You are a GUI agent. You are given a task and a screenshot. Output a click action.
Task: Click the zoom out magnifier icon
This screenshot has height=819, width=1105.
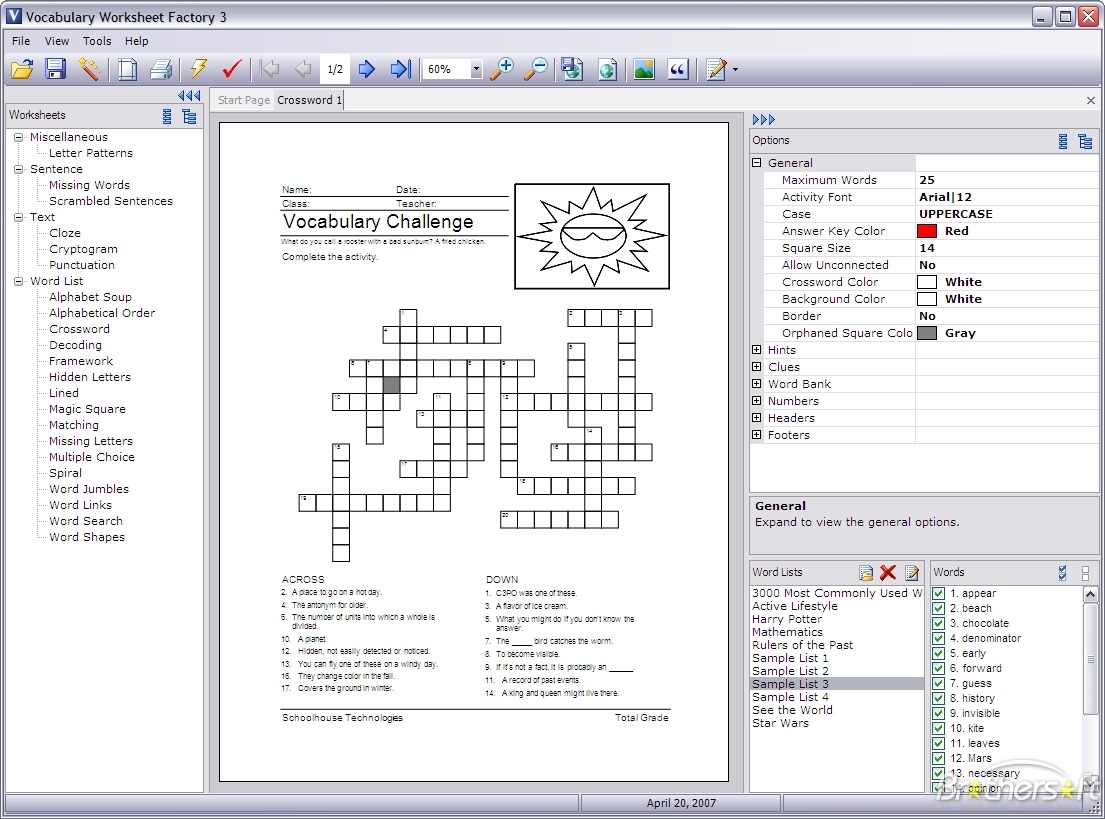pos(536,69)
